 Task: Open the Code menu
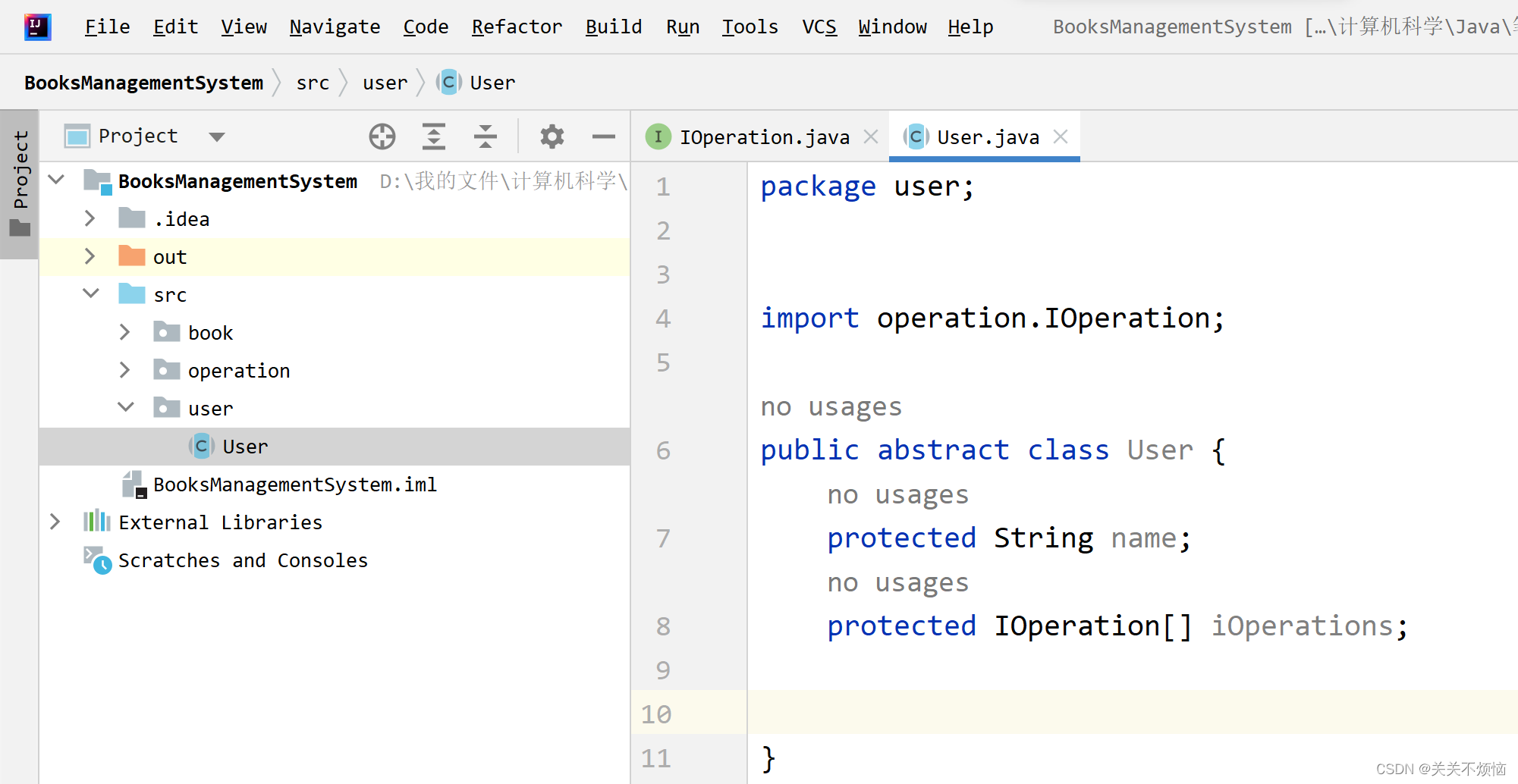pyautogui.click(x=426, y=27)
